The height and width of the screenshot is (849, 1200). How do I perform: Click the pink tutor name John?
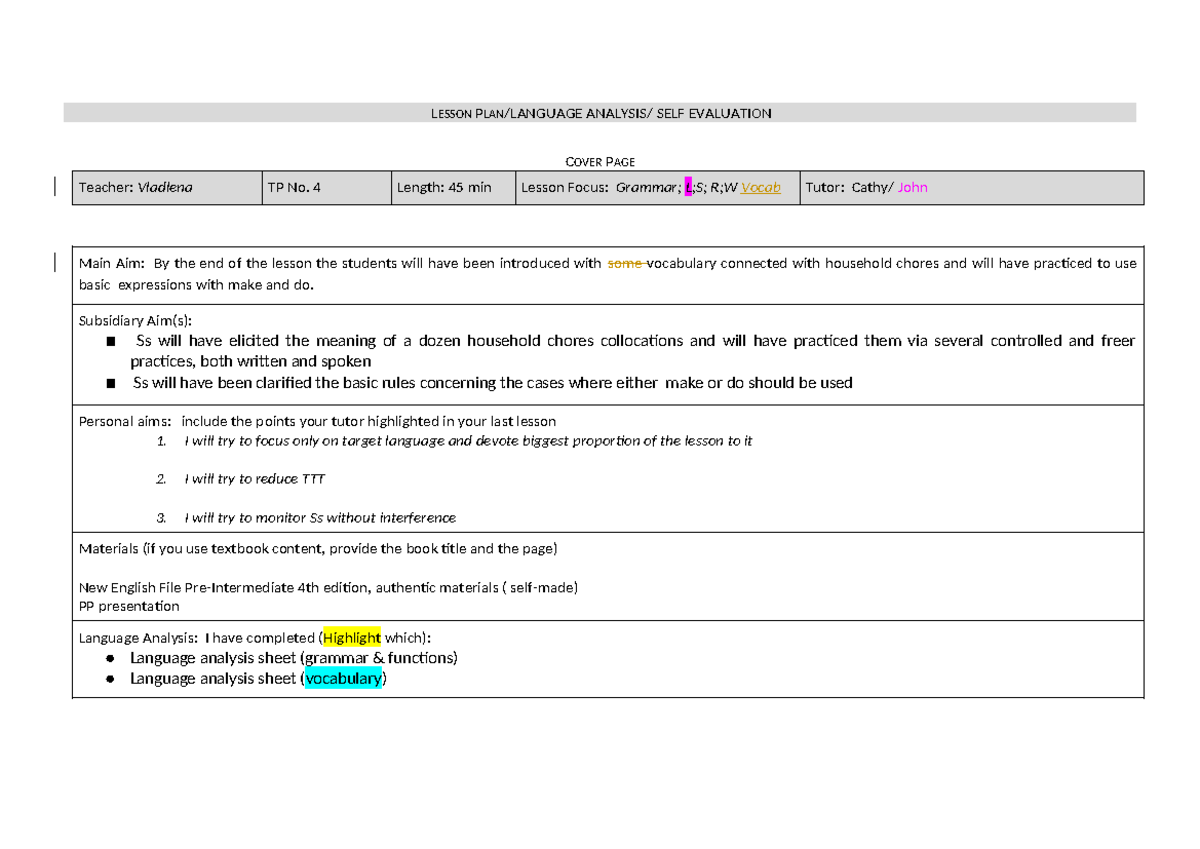912,187
